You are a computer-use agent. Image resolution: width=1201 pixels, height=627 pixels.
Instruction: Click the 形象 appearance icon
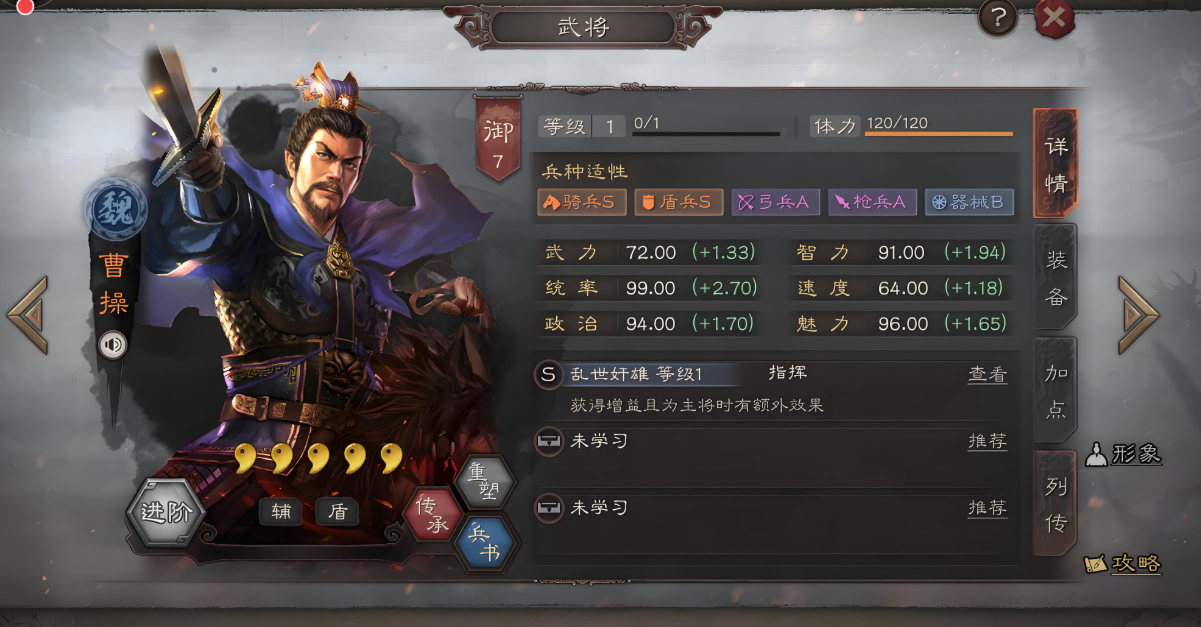(x=1124, y=453)
